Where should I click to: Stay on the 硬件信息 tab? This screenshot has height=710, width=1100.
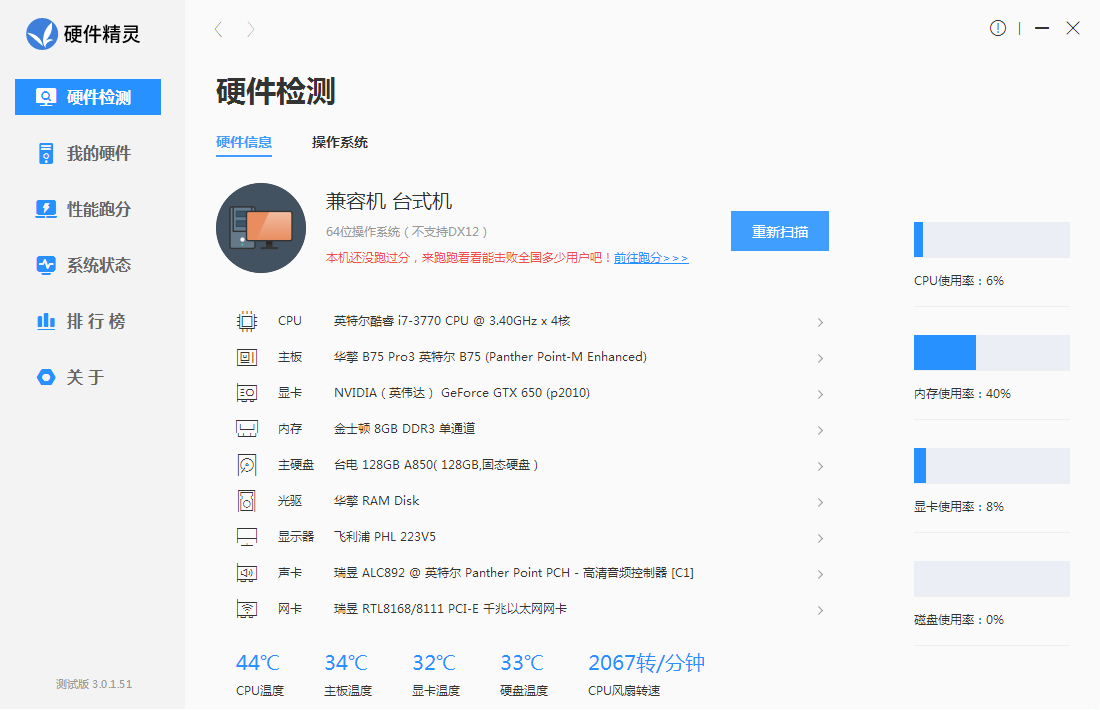(244, 142)
